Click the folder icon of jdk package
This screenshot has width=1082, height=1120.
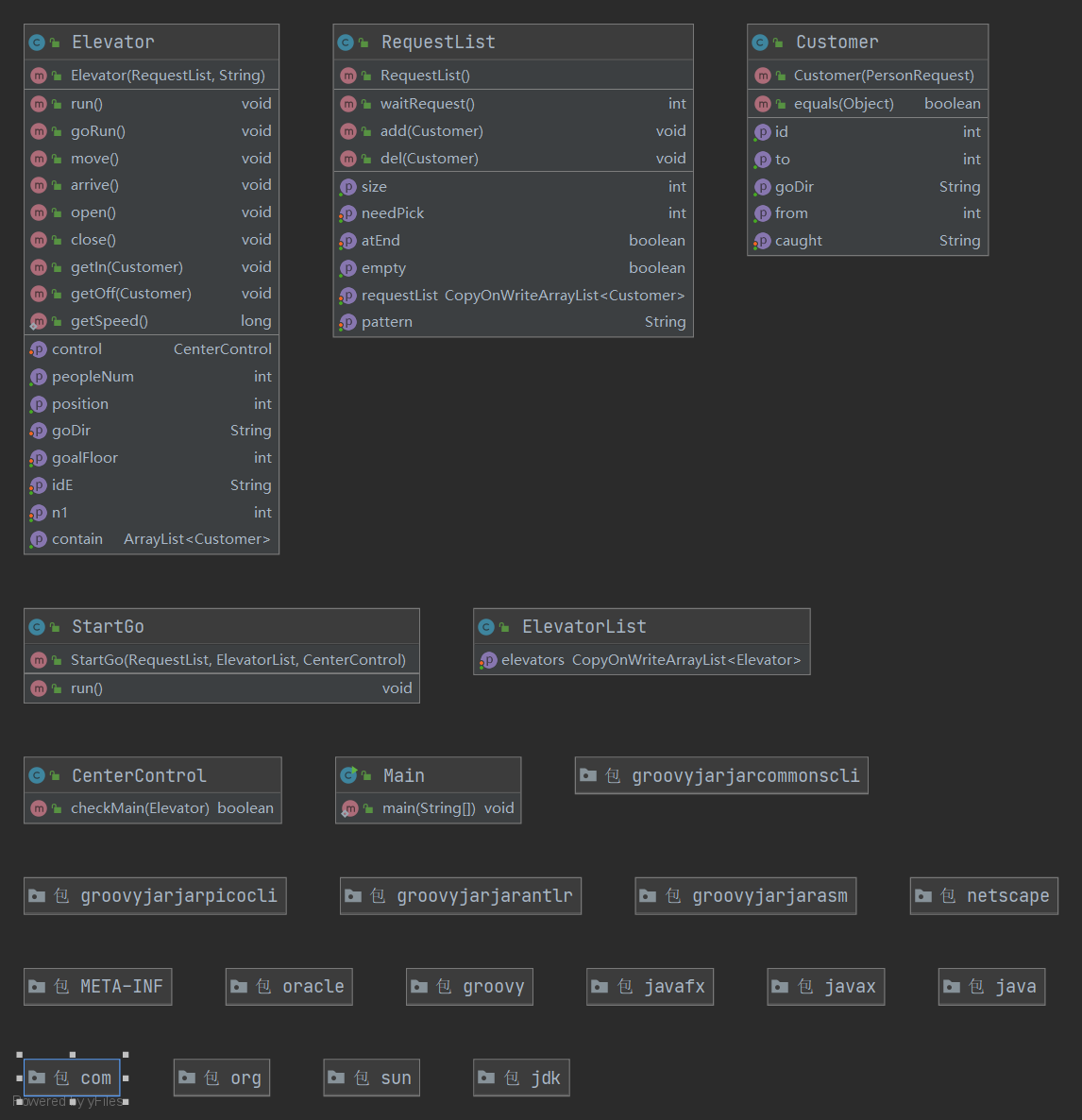485,1078
